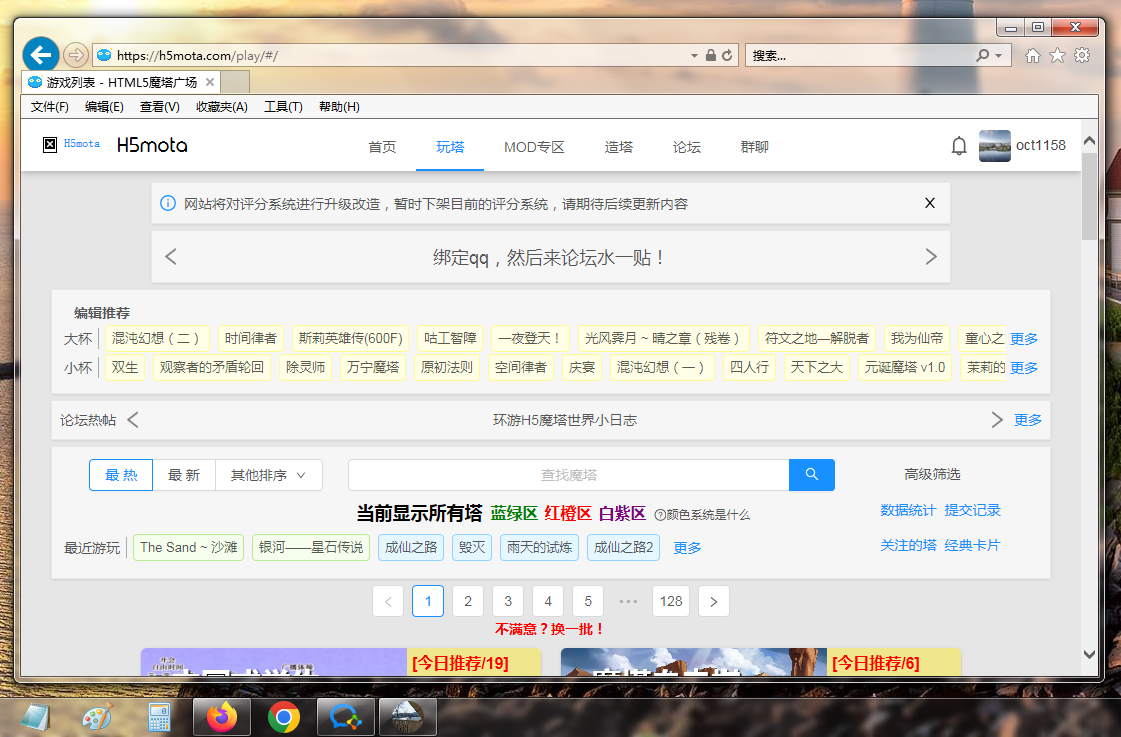Click the 数据统计 link
Viewport: 1121px width, 737px height.
tap(907, 510)
